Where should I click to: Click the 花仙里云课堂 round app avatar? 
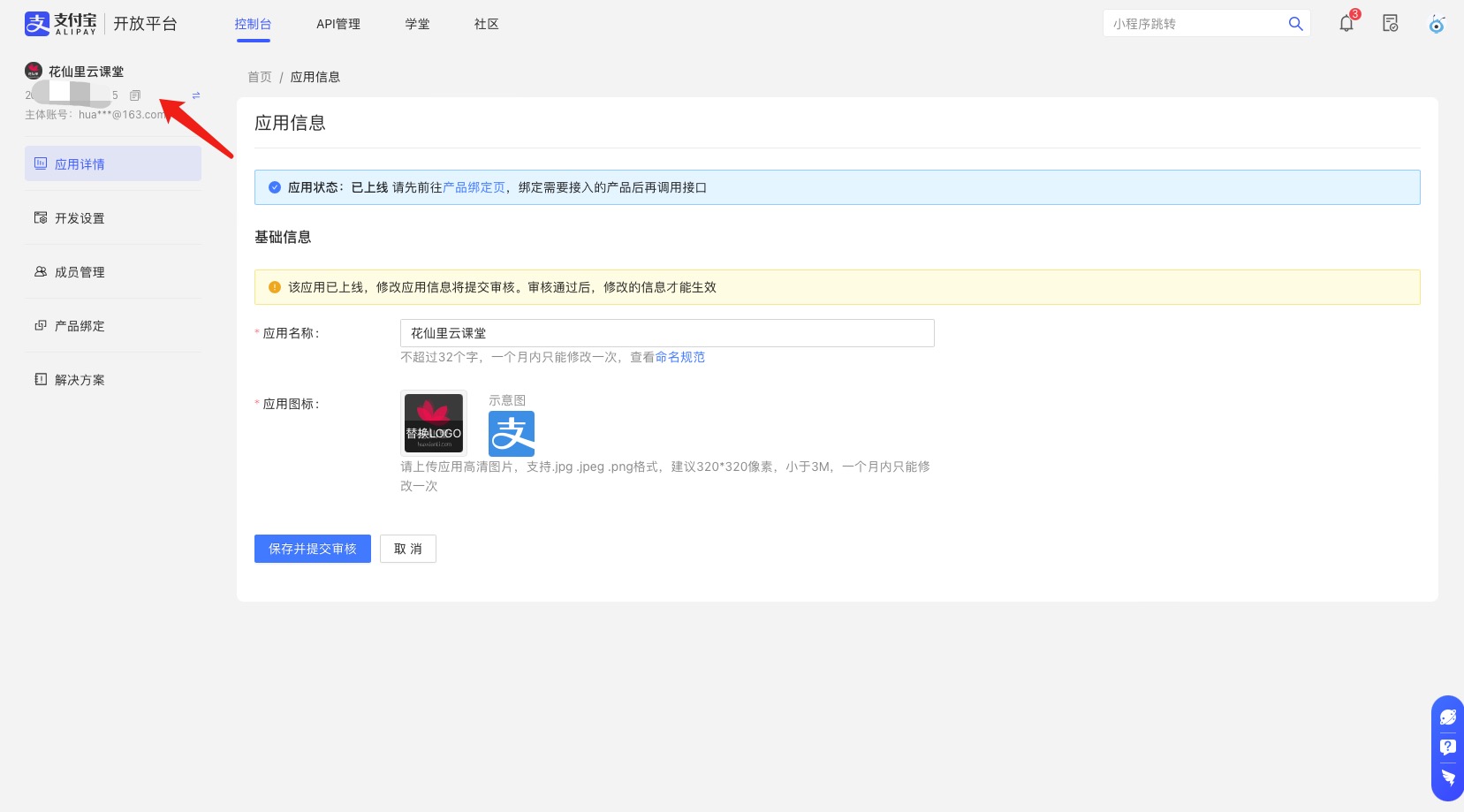tap(34, 71)
